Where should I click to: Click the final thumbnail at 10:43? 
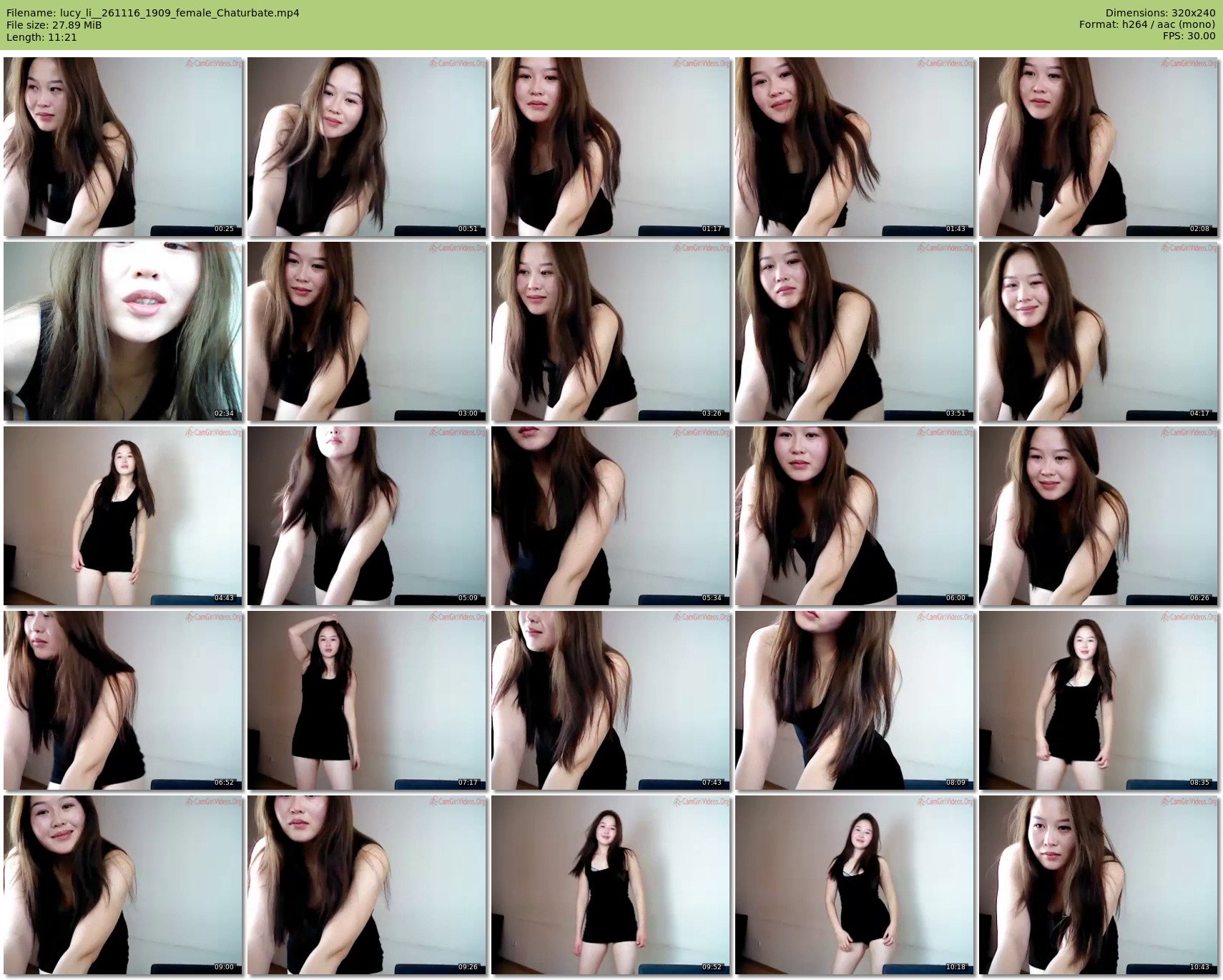1098,885
